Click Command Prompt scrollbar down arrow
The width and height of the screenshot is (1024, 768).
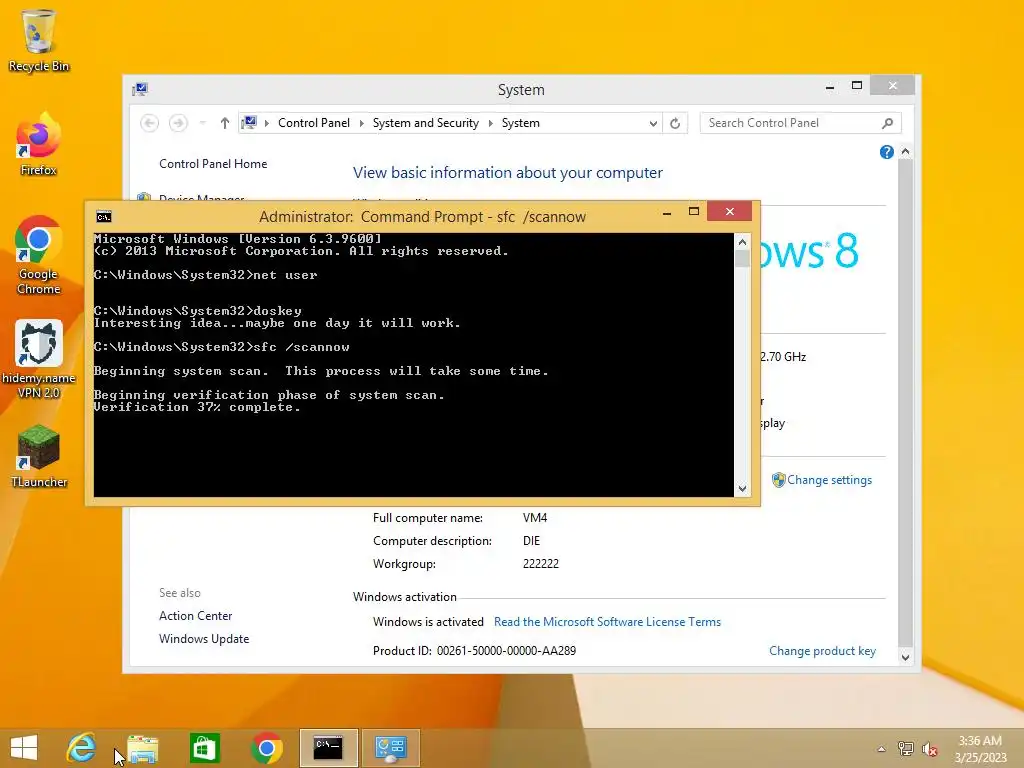click(x=742, y=488)
